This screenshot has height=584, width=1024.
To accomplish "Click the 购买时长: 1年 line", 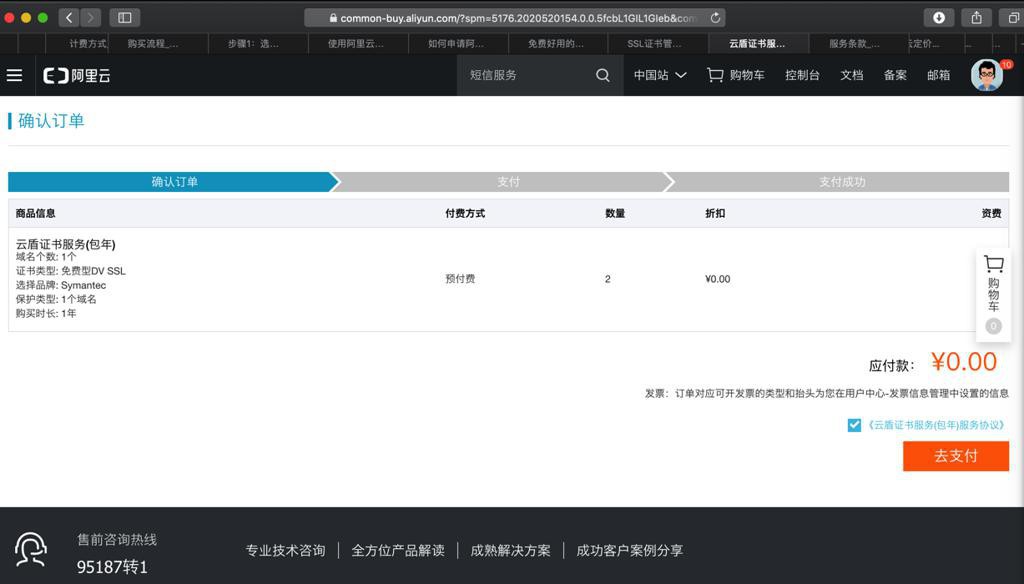I will [x=46, y=314].
